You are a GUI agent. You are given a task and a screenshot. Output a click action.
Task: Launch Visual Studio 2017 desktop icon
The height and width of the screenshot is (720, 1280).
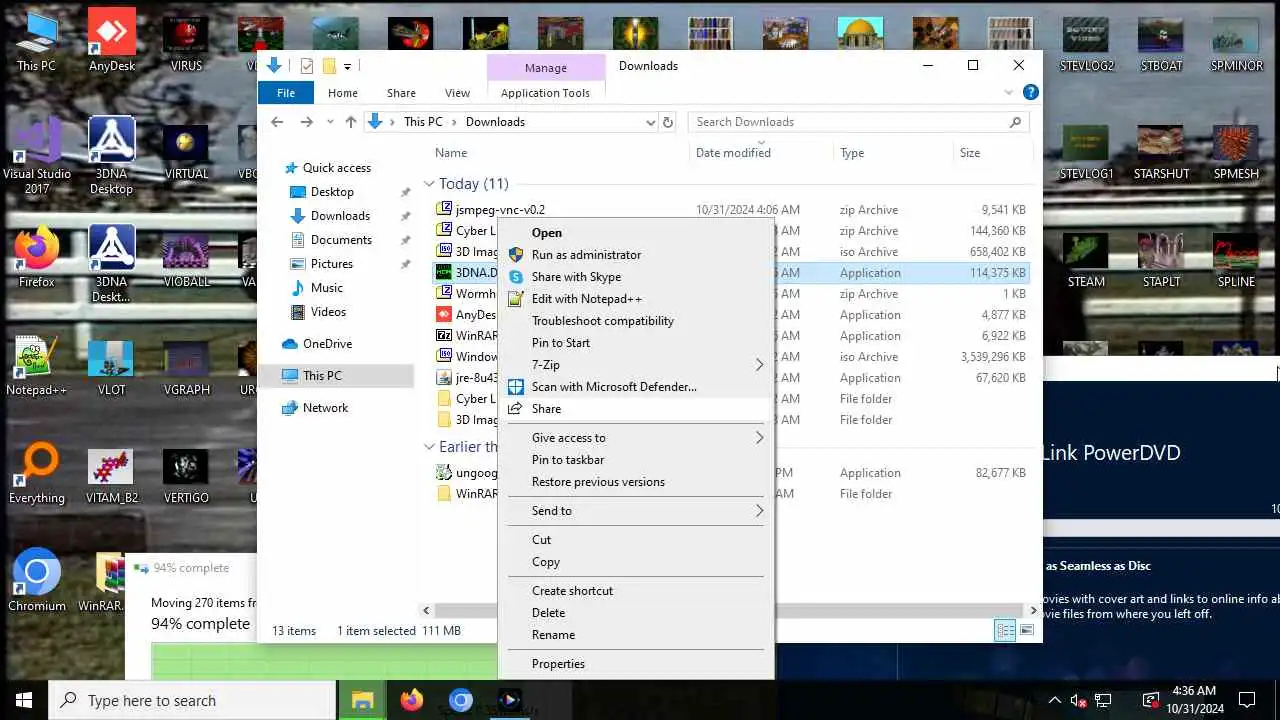(37, 155)
